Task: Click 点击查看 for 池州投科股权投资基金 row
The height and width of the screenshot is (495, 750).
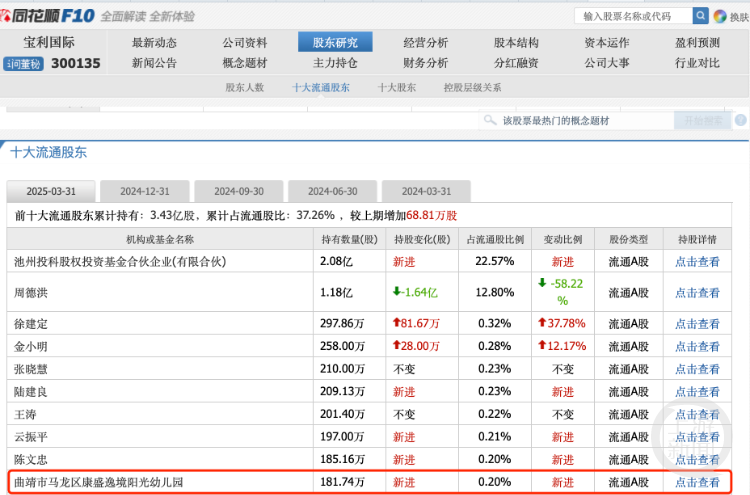Action: pos(697,261)
